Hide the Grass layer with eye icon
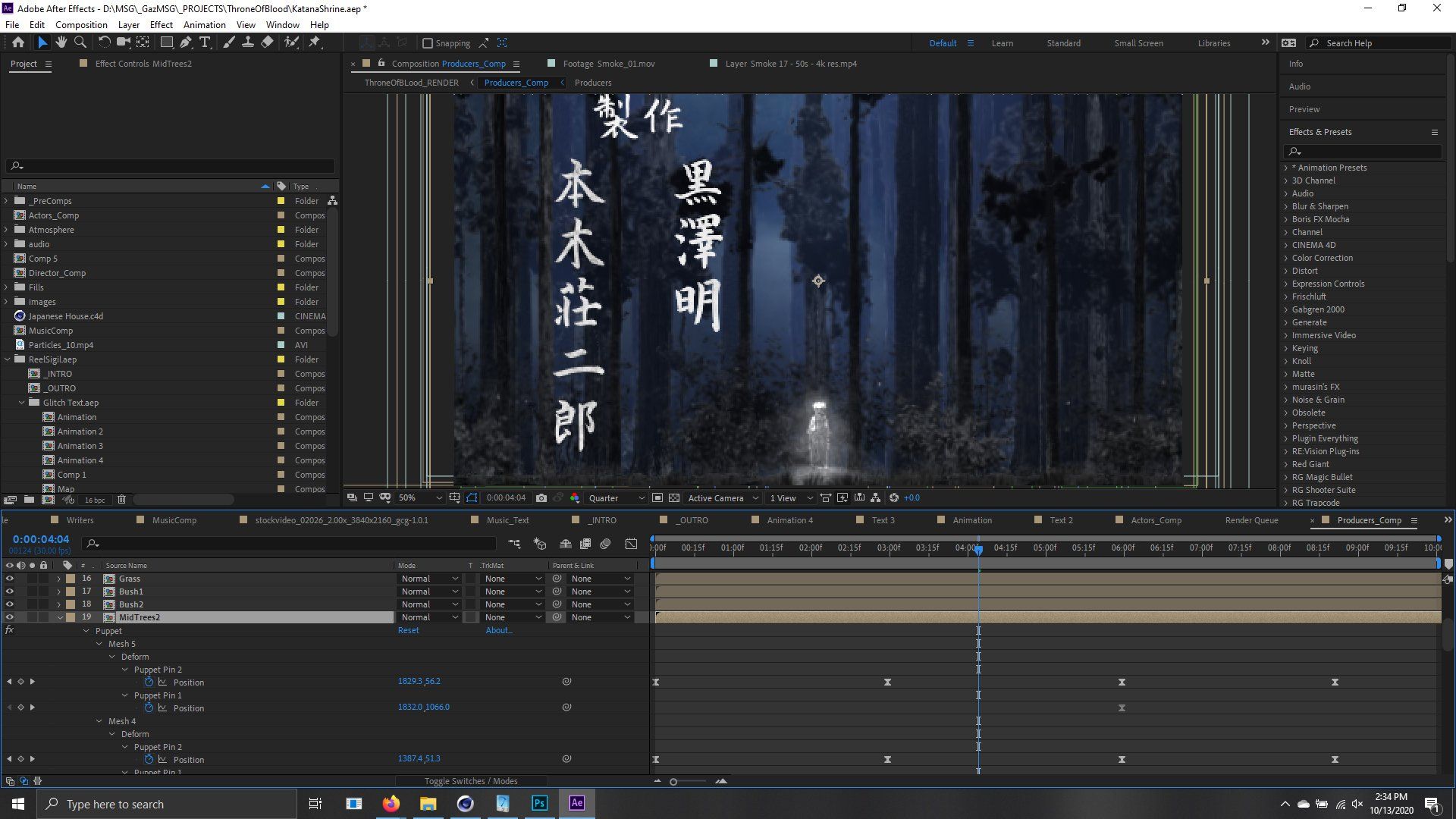This screenshot has height=819, width=1456. [10, 579]
